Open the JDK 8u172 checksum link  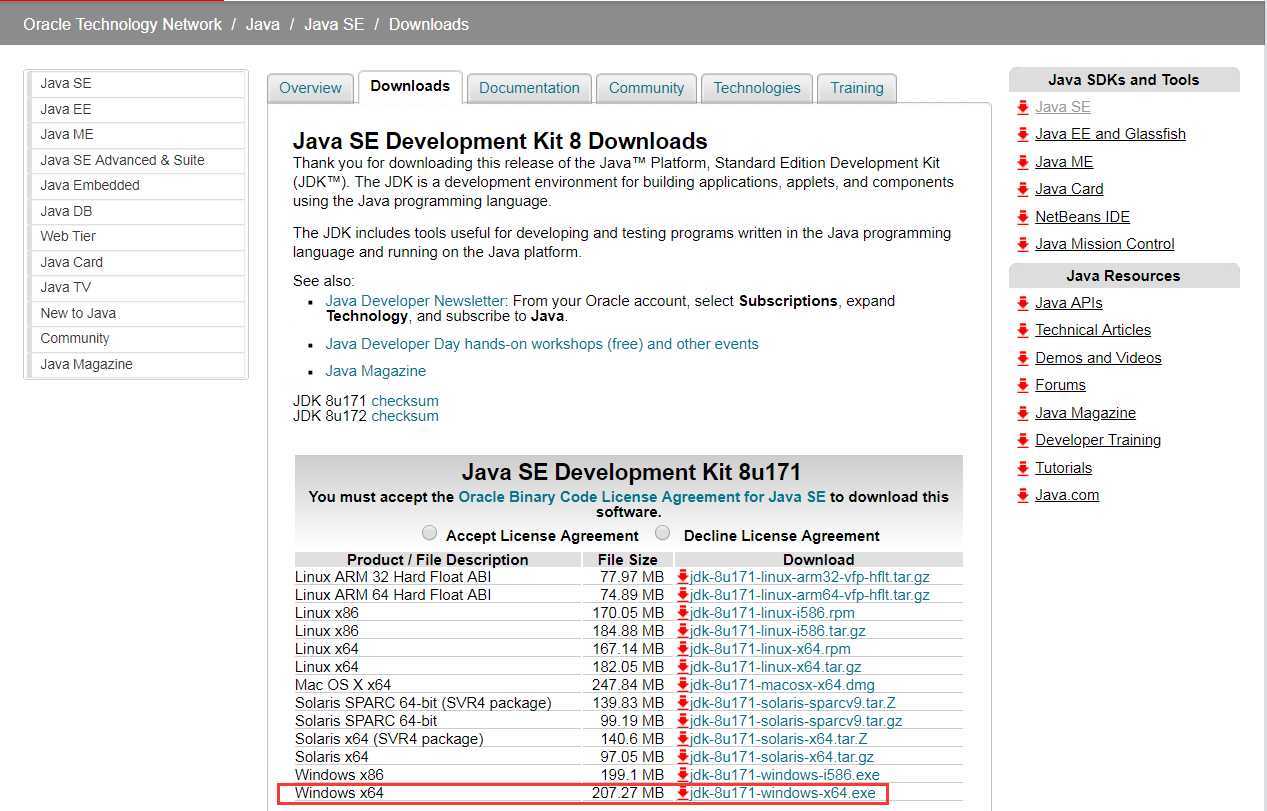pos(405,416)
